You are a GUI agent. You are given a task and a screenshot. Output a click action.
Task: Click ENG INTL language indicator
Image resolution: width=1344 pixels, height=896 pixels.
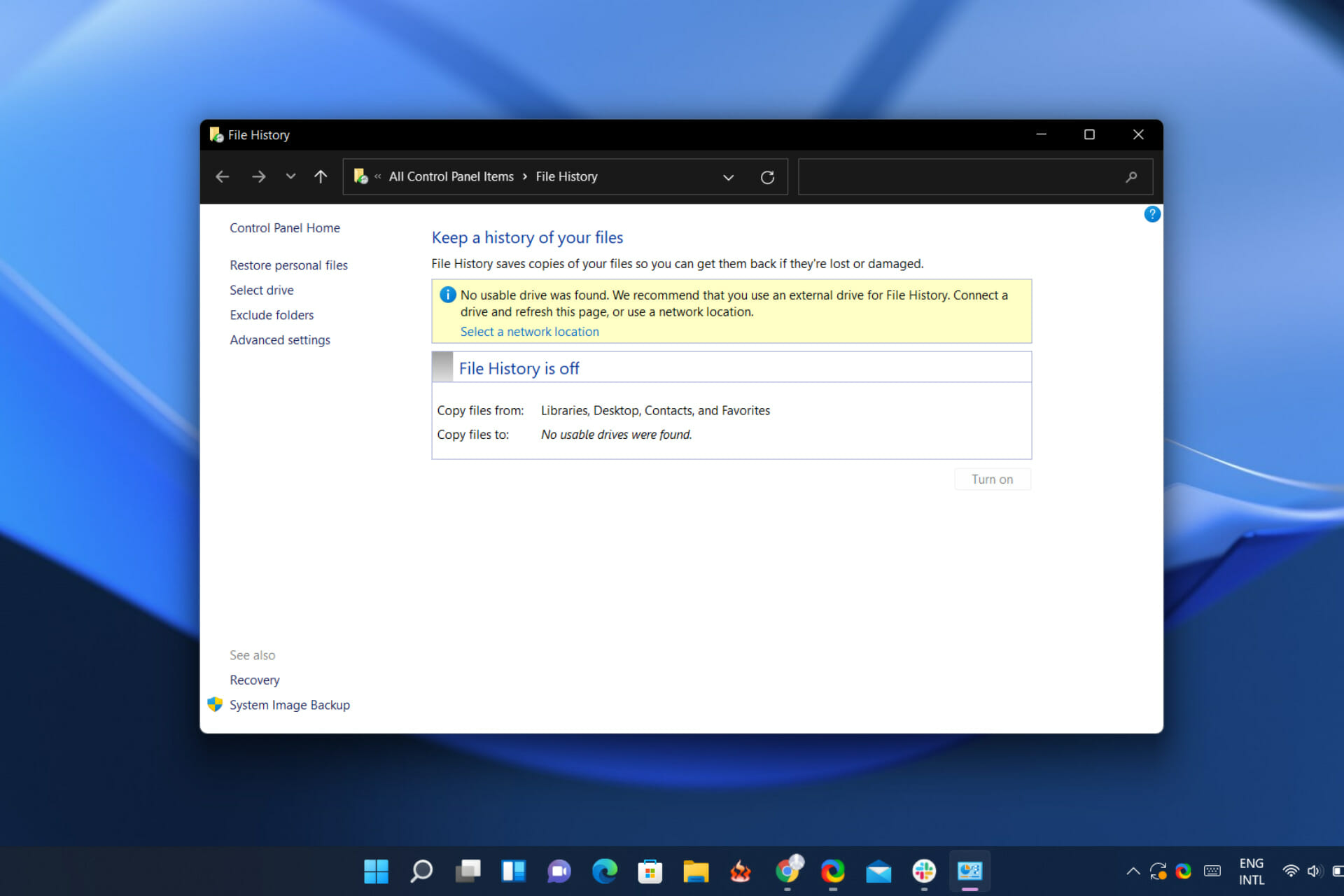click(1252, 871)
